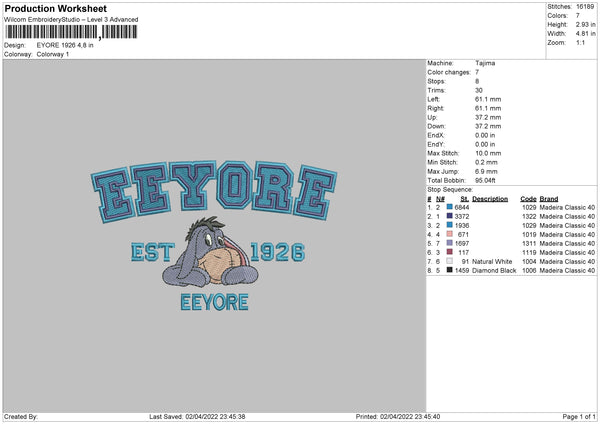Click the blue swatch beside 1936 stitches
The image size is (600, 424).
click(x=450, y=225)
